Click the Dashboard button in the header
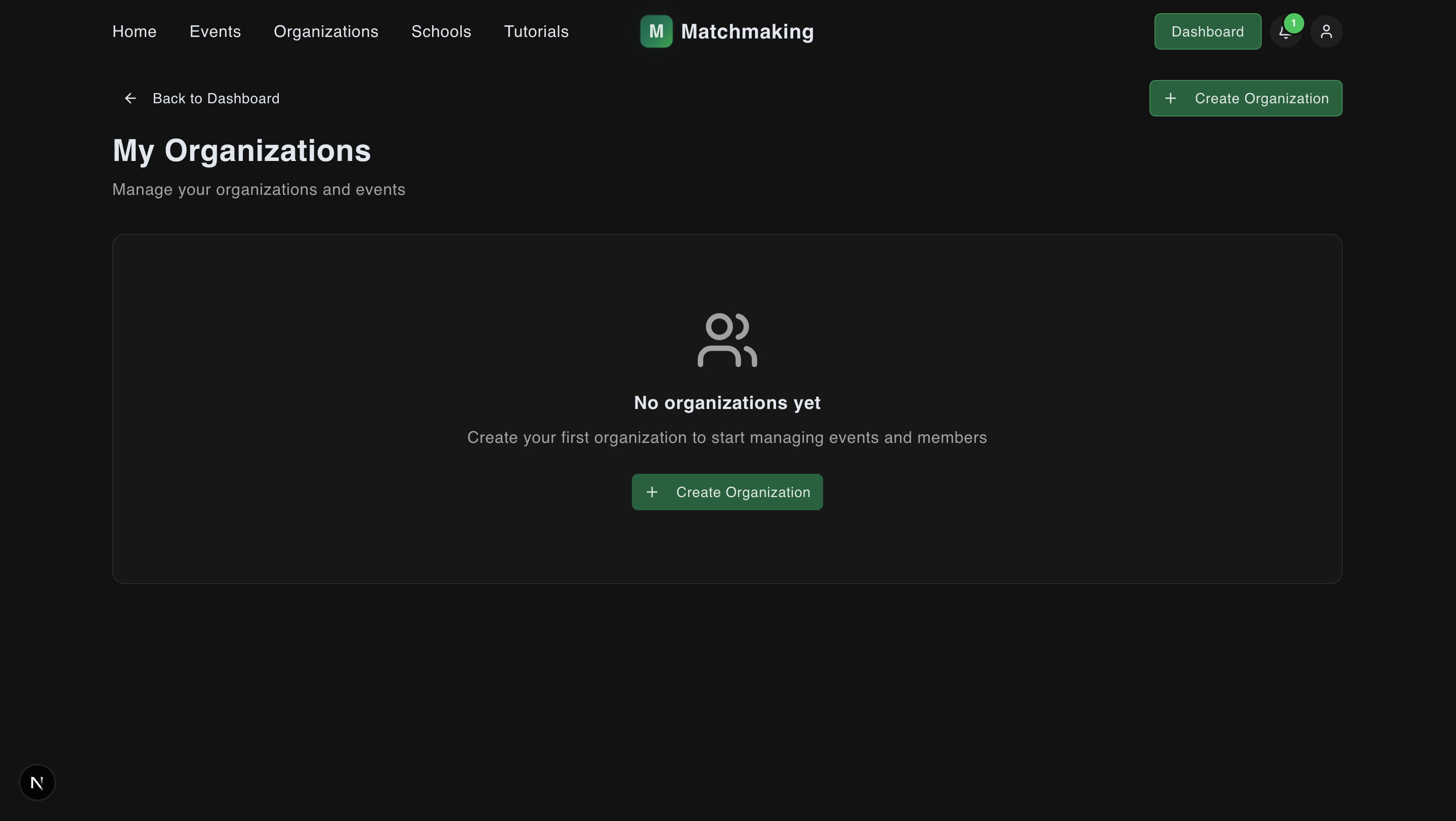 coord(1208,32)
